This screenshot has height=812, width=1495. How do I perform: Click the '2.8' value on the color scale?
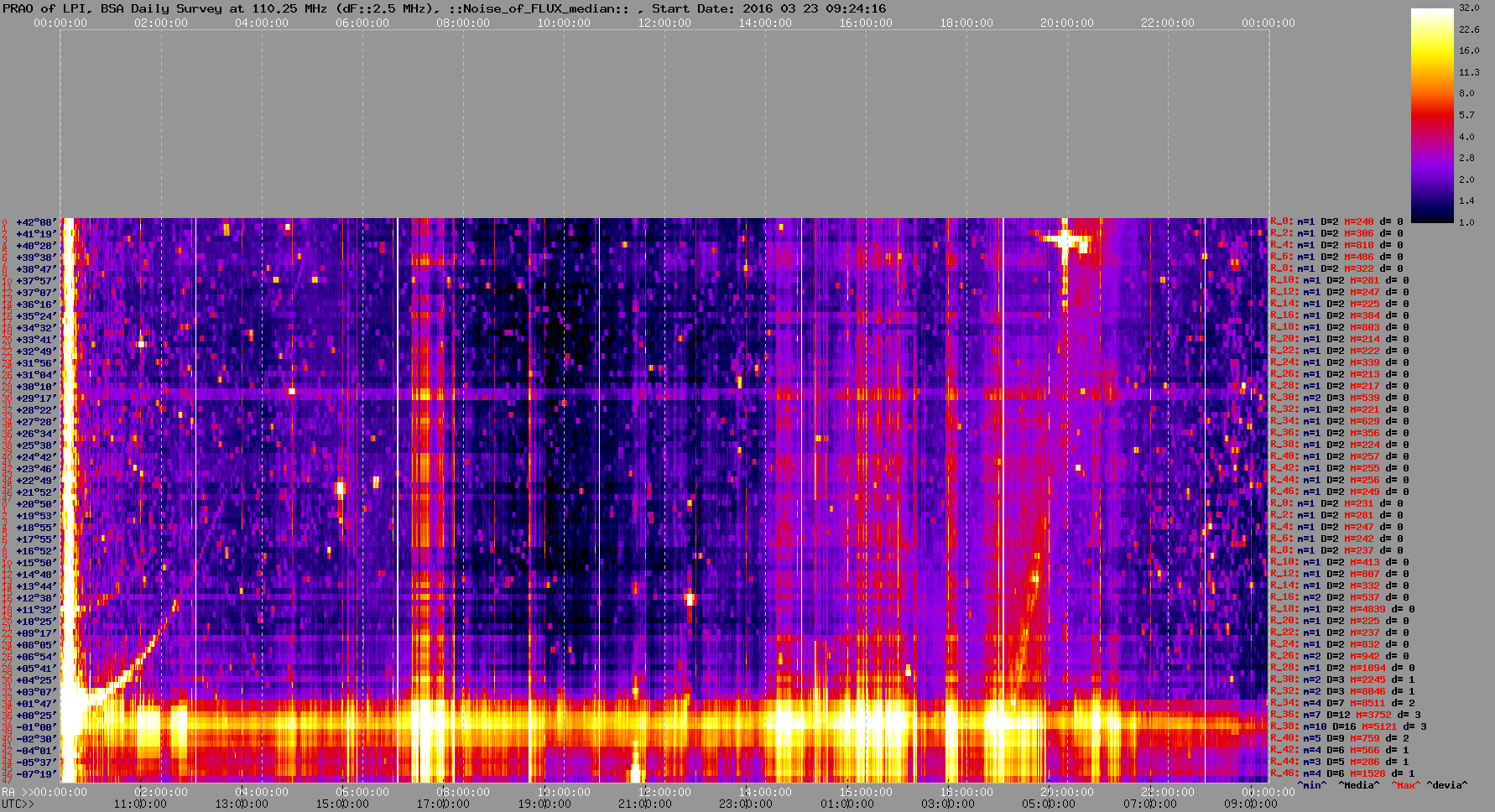(x=1466, y=158)
